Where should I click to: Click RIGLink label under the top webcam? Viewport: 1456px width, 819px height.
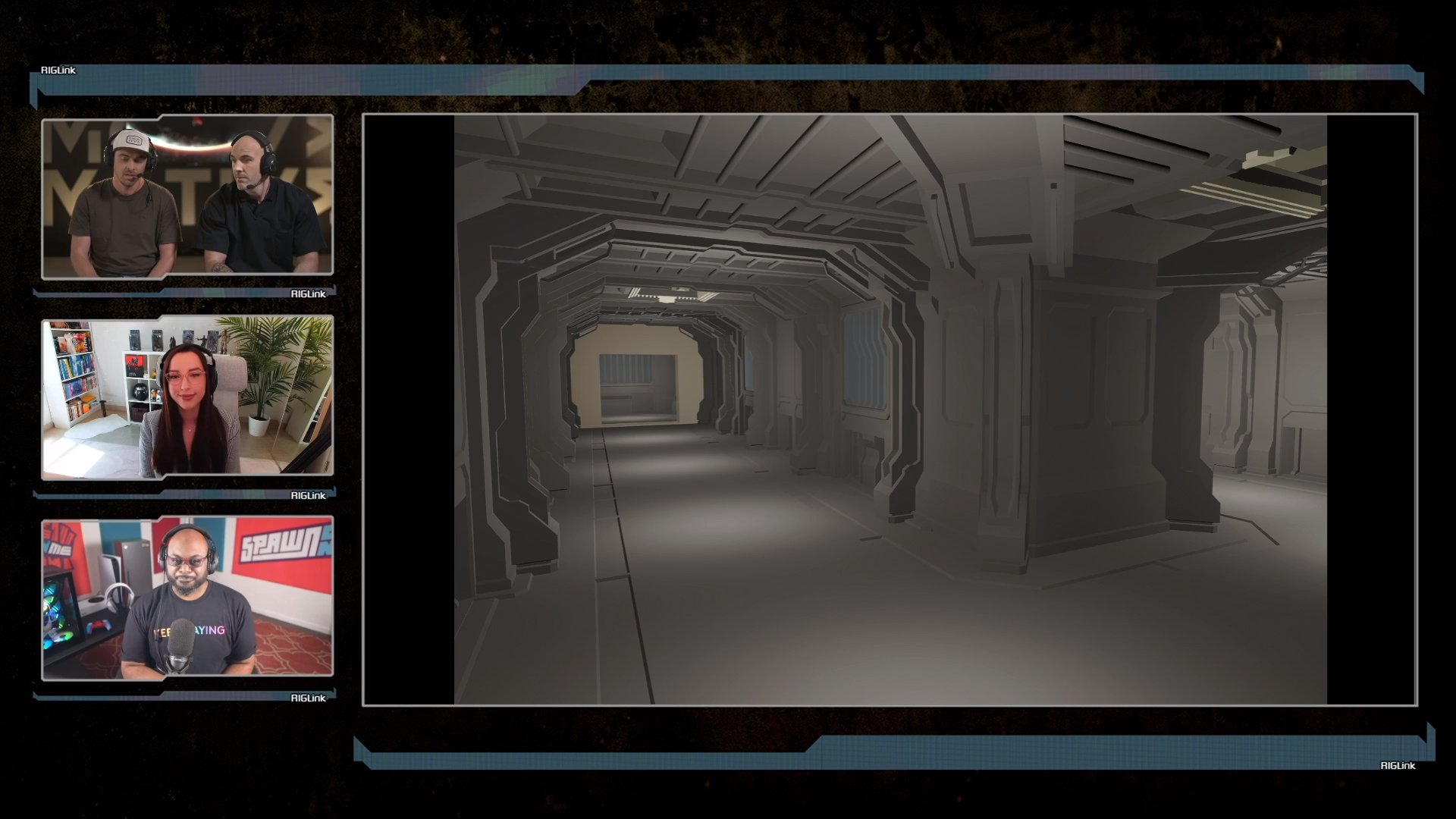pos(308,294)
